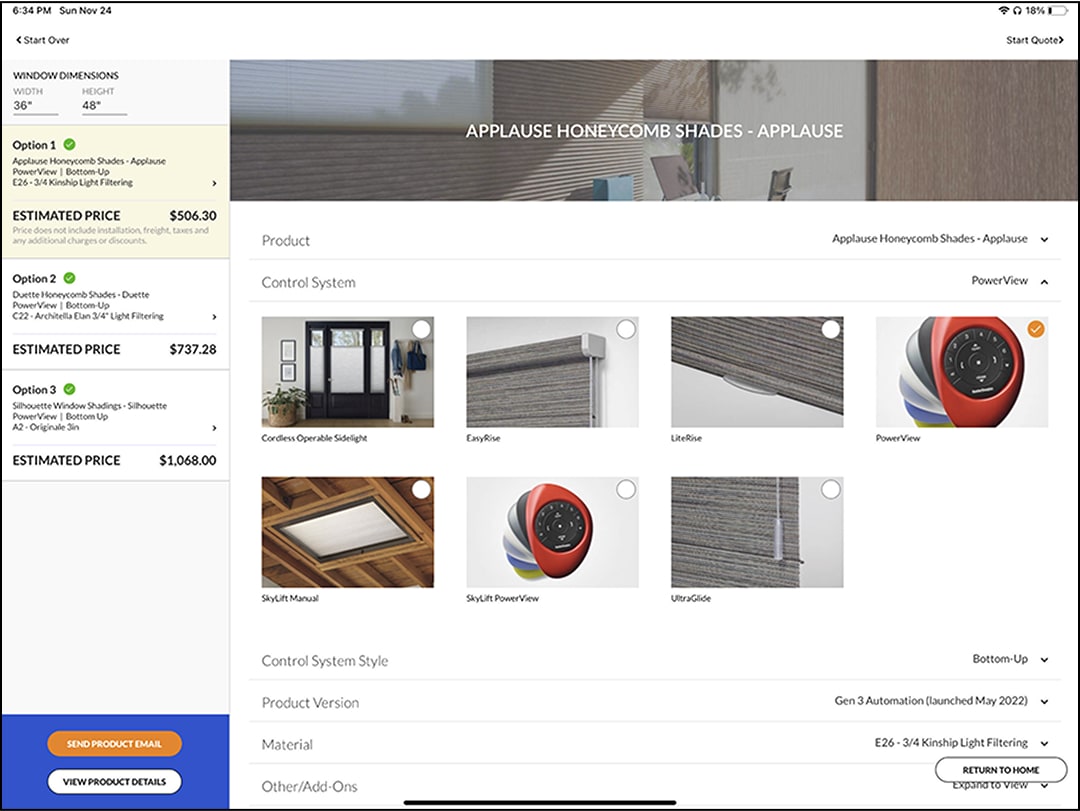Click the SkyLift PowerView remote image

click(x=552, y=532)
